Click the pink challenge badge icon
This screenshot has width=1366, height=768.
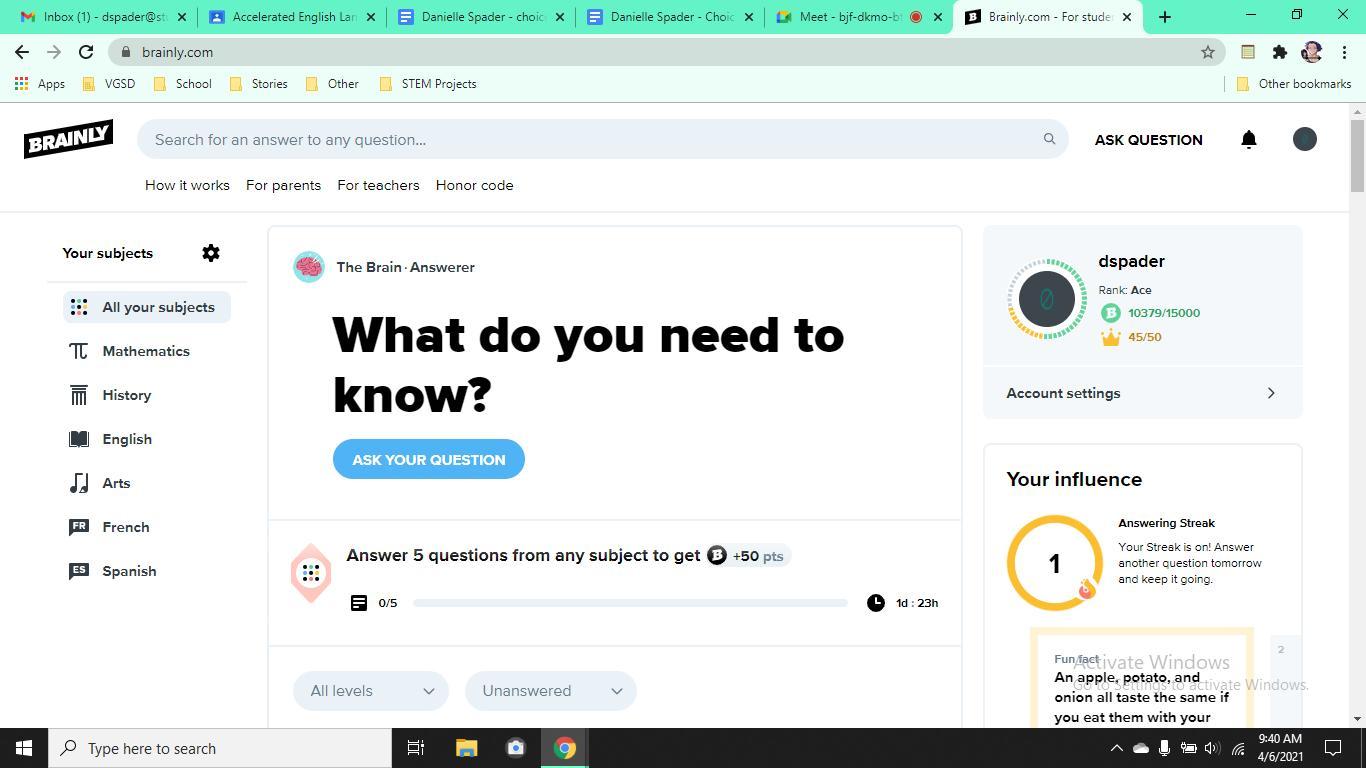(311, 573)
